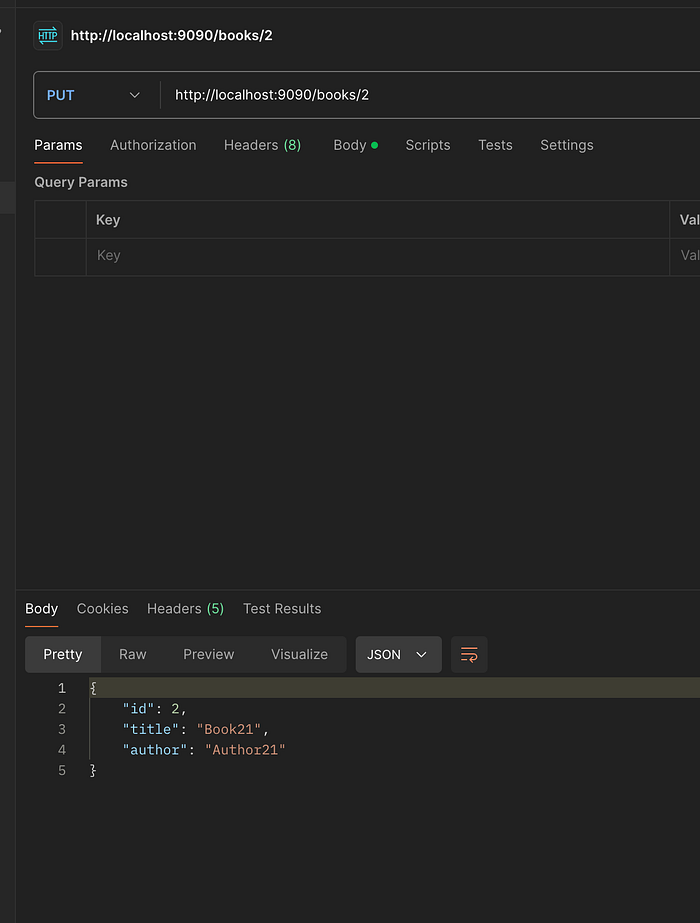Select the Params tab
The image size is (700, 923).
58,145
